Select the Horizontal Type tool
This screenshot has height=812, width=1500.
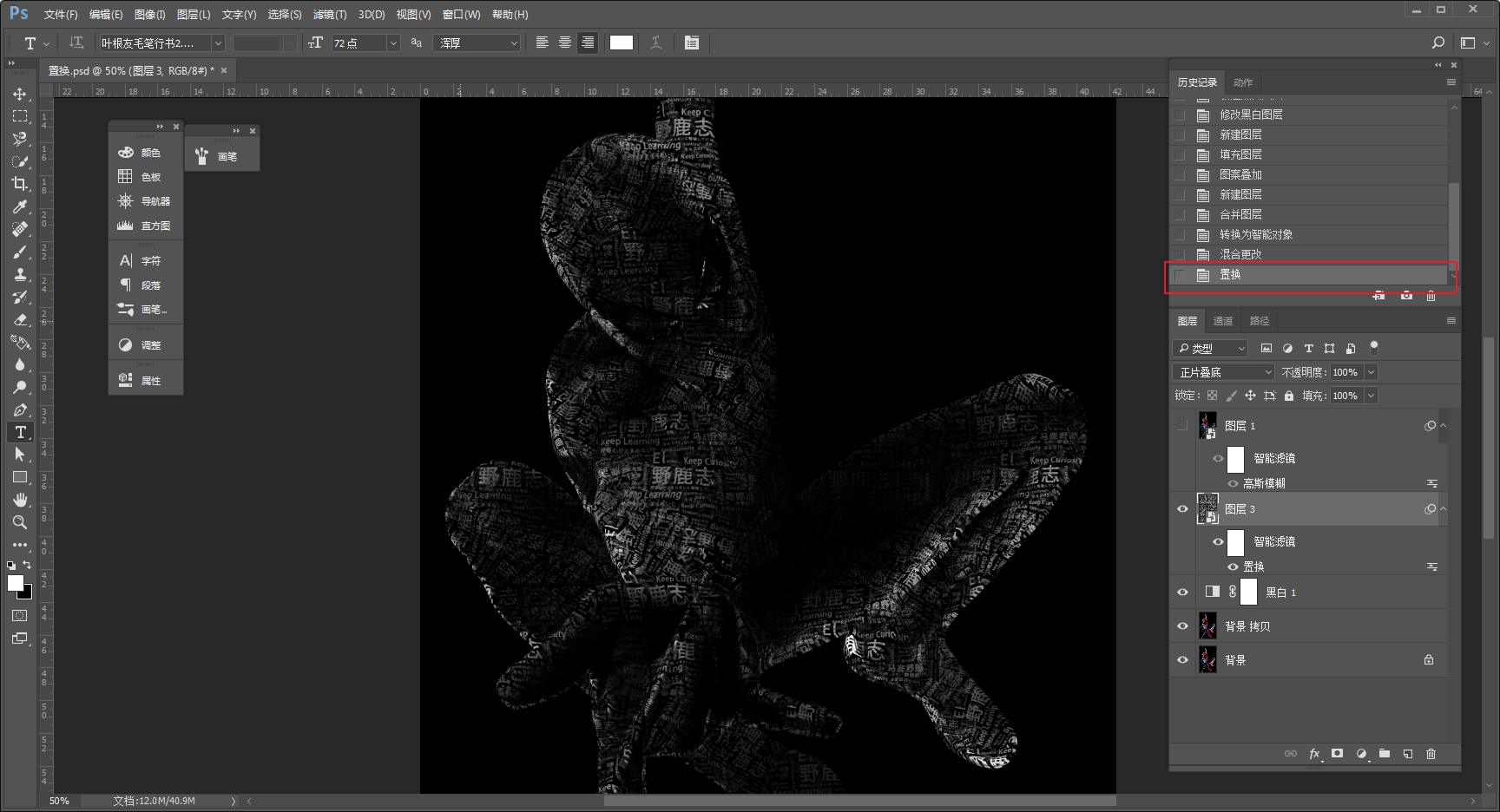click(19, 432)
